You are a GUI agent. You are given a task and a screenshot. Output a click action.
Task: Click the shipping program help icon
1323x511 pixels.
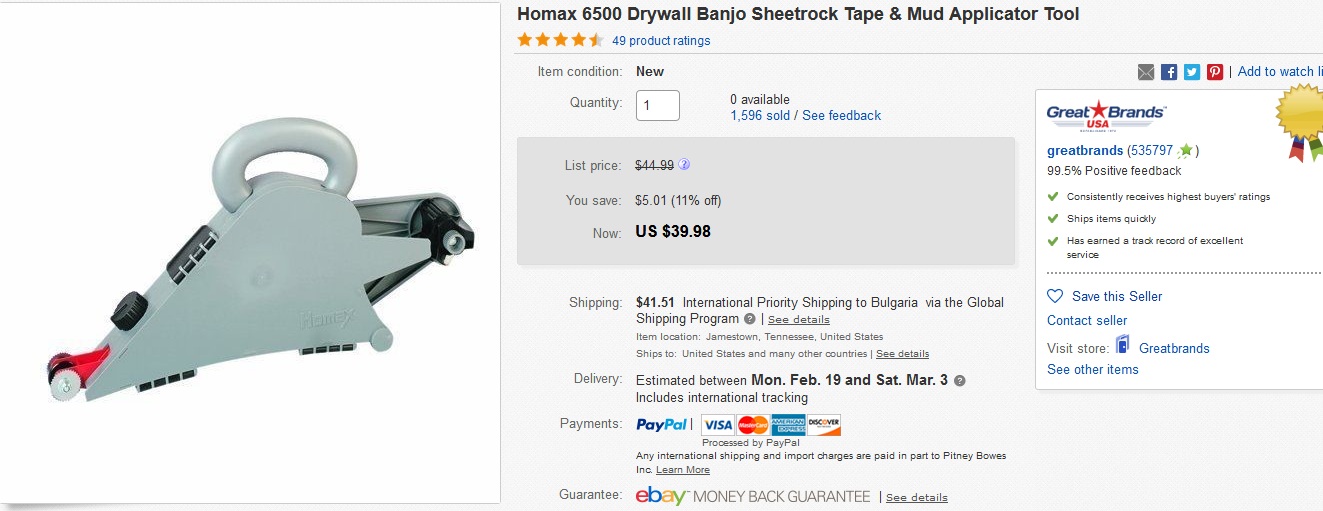point(750,319)
